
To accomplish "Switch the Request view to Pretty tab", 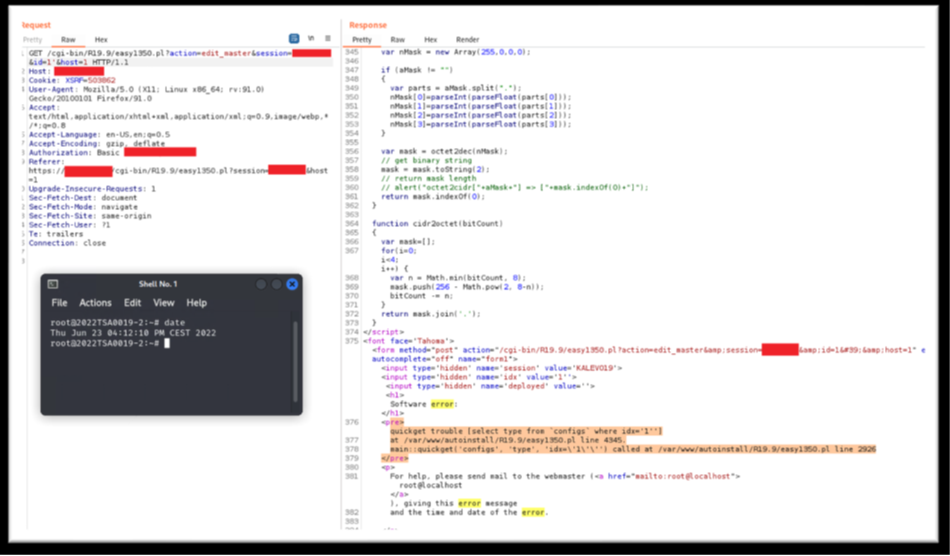I will pyautogui.click(x=33, y=40).
